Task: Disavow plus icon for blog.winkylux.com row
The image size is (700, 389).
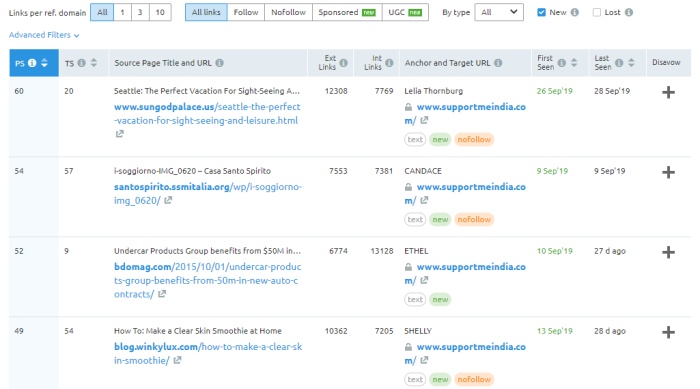Action: (x=668, y=332)
